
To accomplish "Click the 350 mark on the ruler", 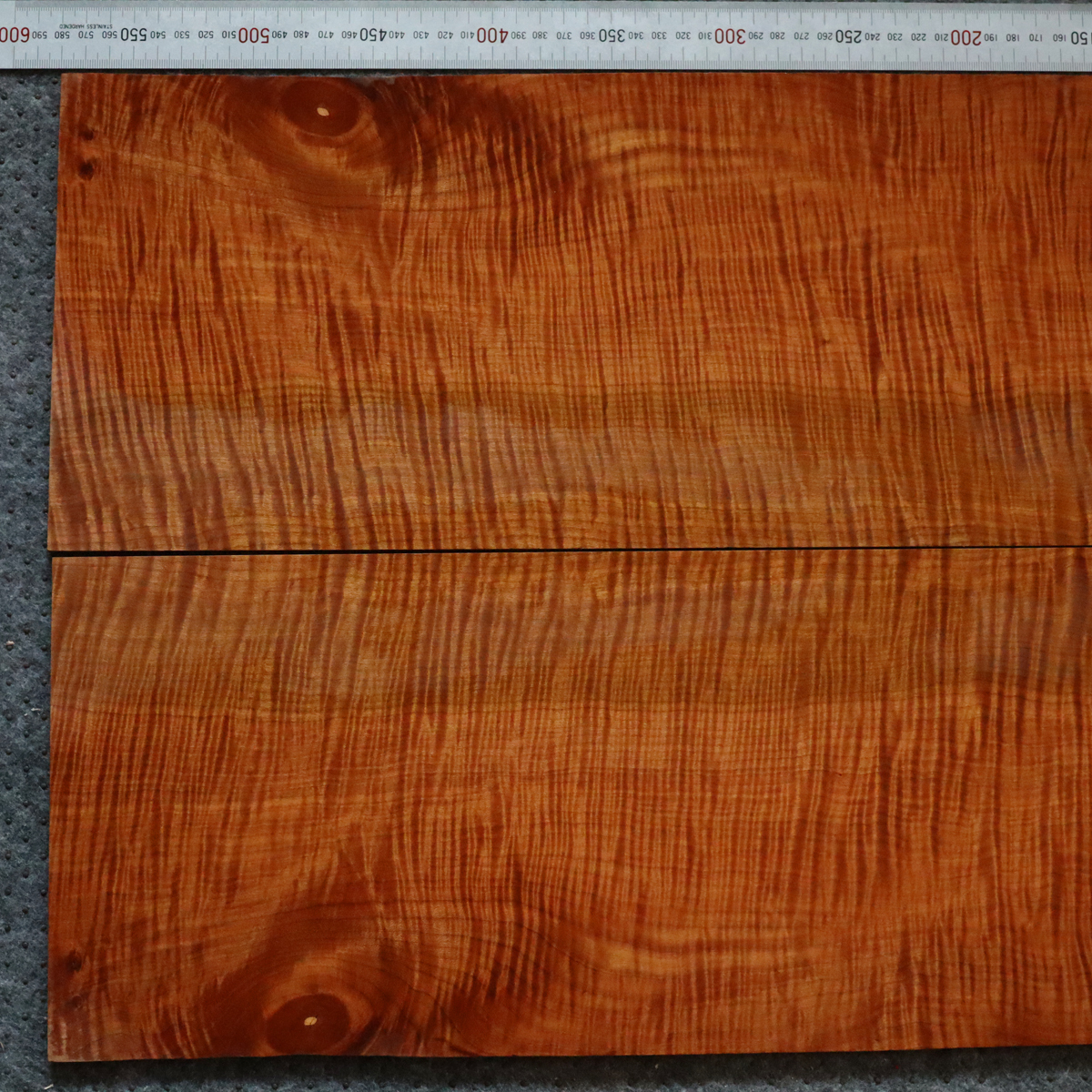I will pyautogui.click(x=610, y=35).
